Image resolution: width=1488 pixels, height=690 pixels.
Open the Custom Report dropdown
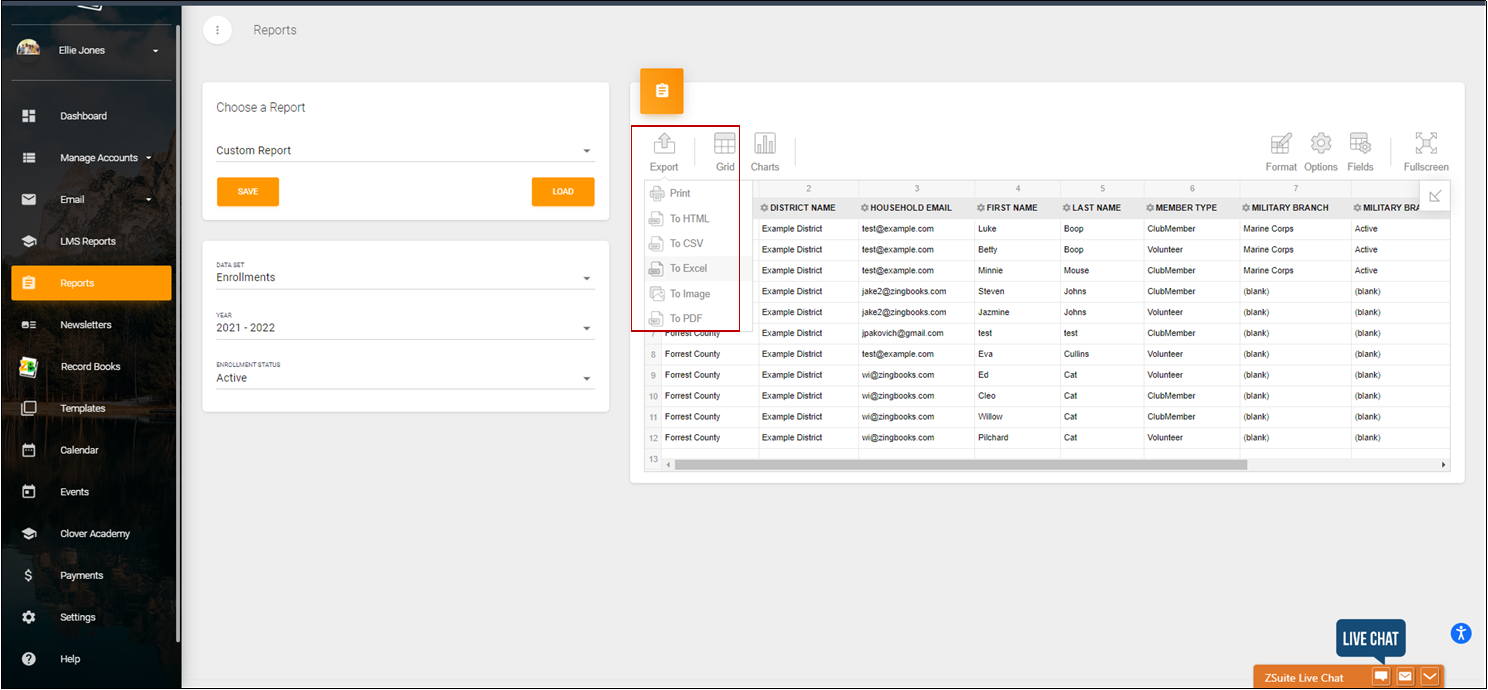coord(405,151)
